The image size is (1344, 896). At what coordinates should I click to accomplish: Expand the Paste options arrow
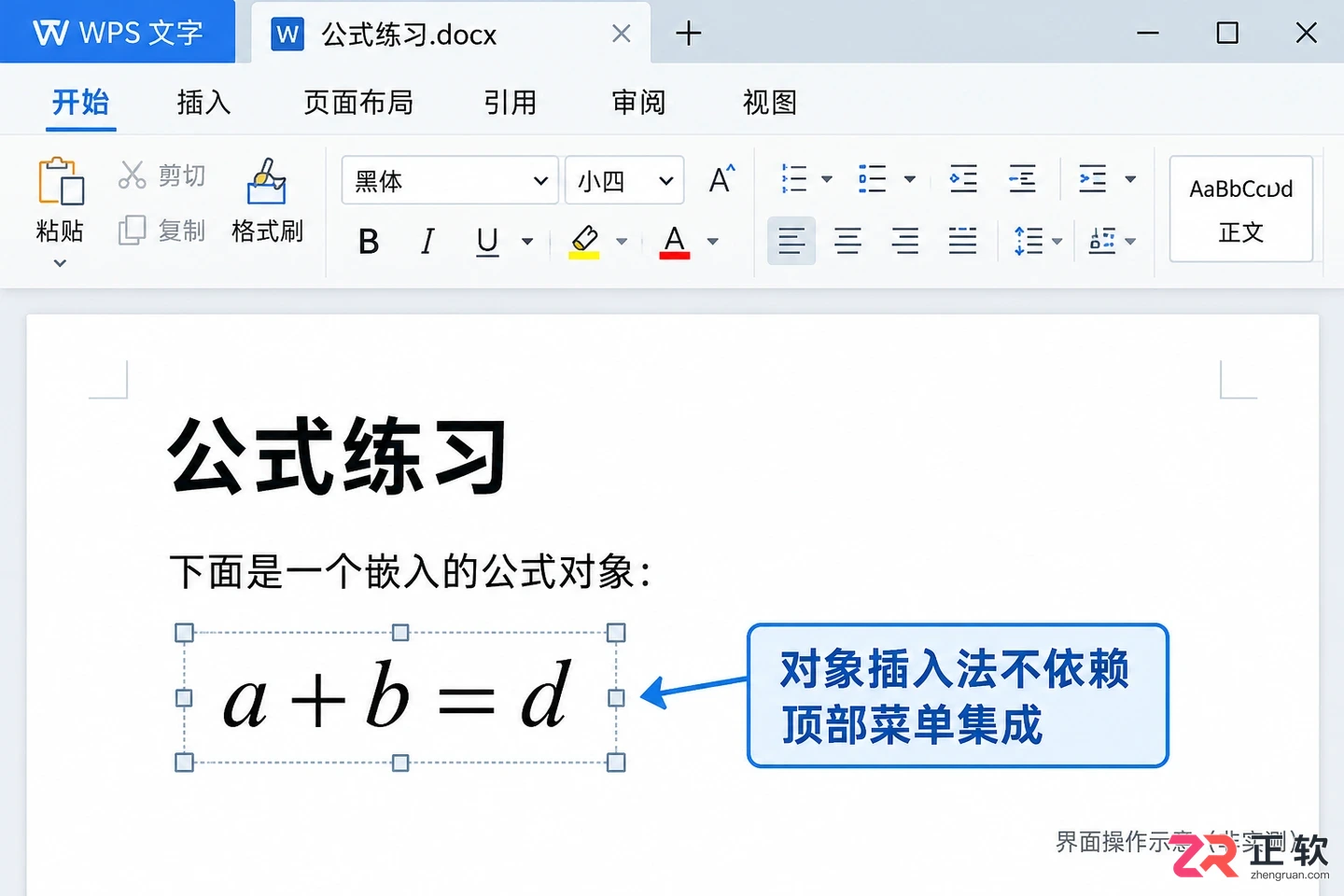[60, 263]
